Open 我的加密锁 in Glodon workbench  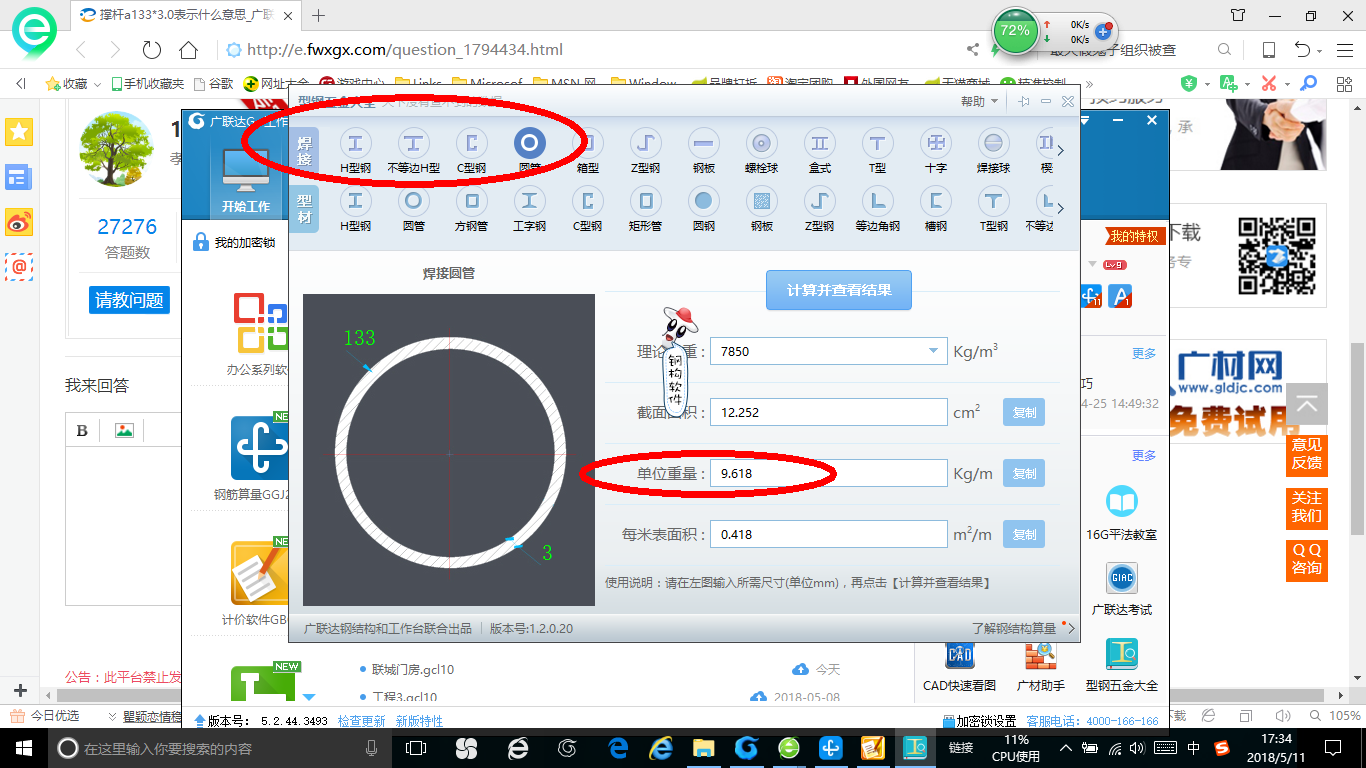pos(235,242)
